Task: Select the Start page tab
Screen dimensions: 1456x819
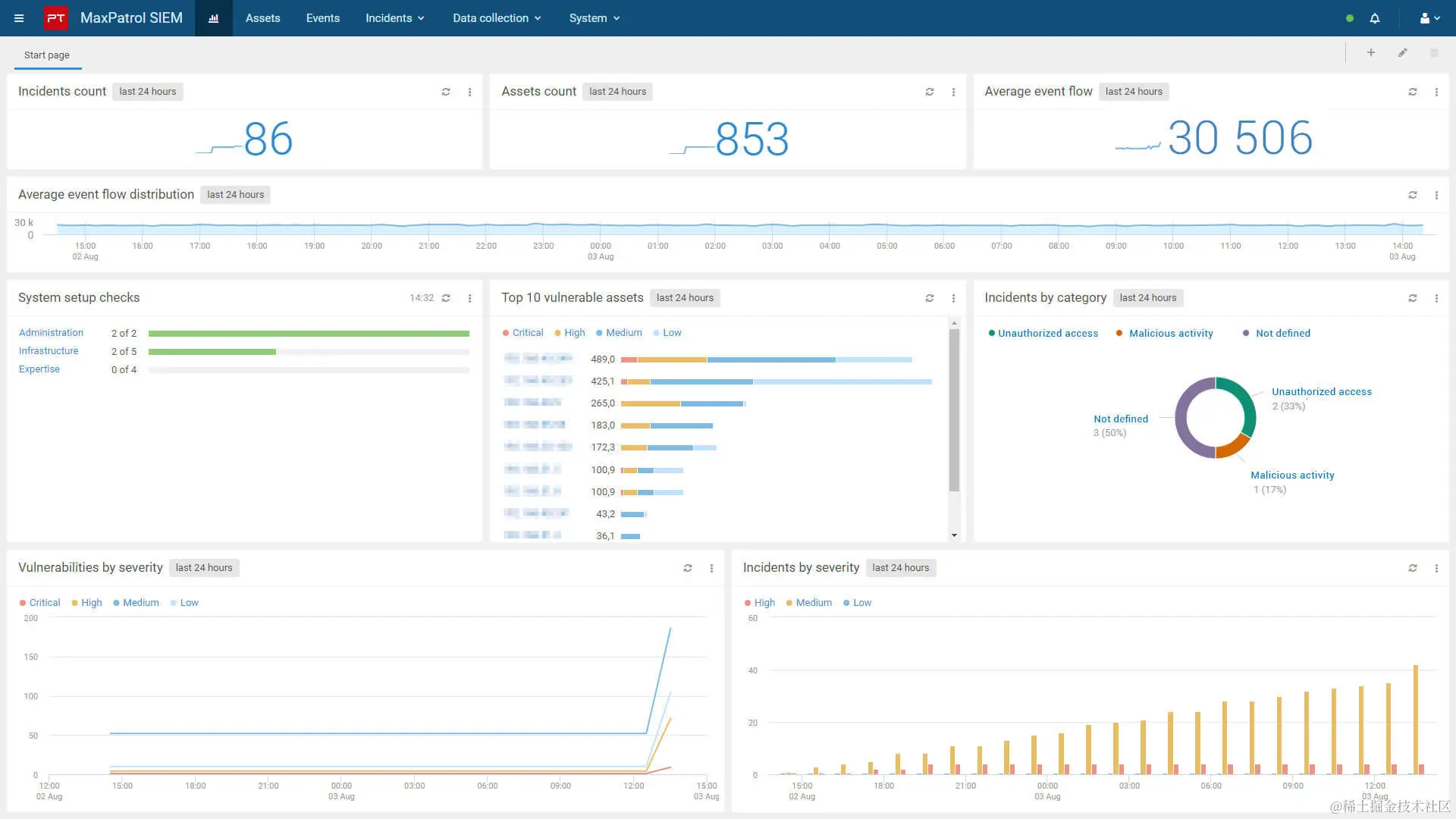Action: 47,55
